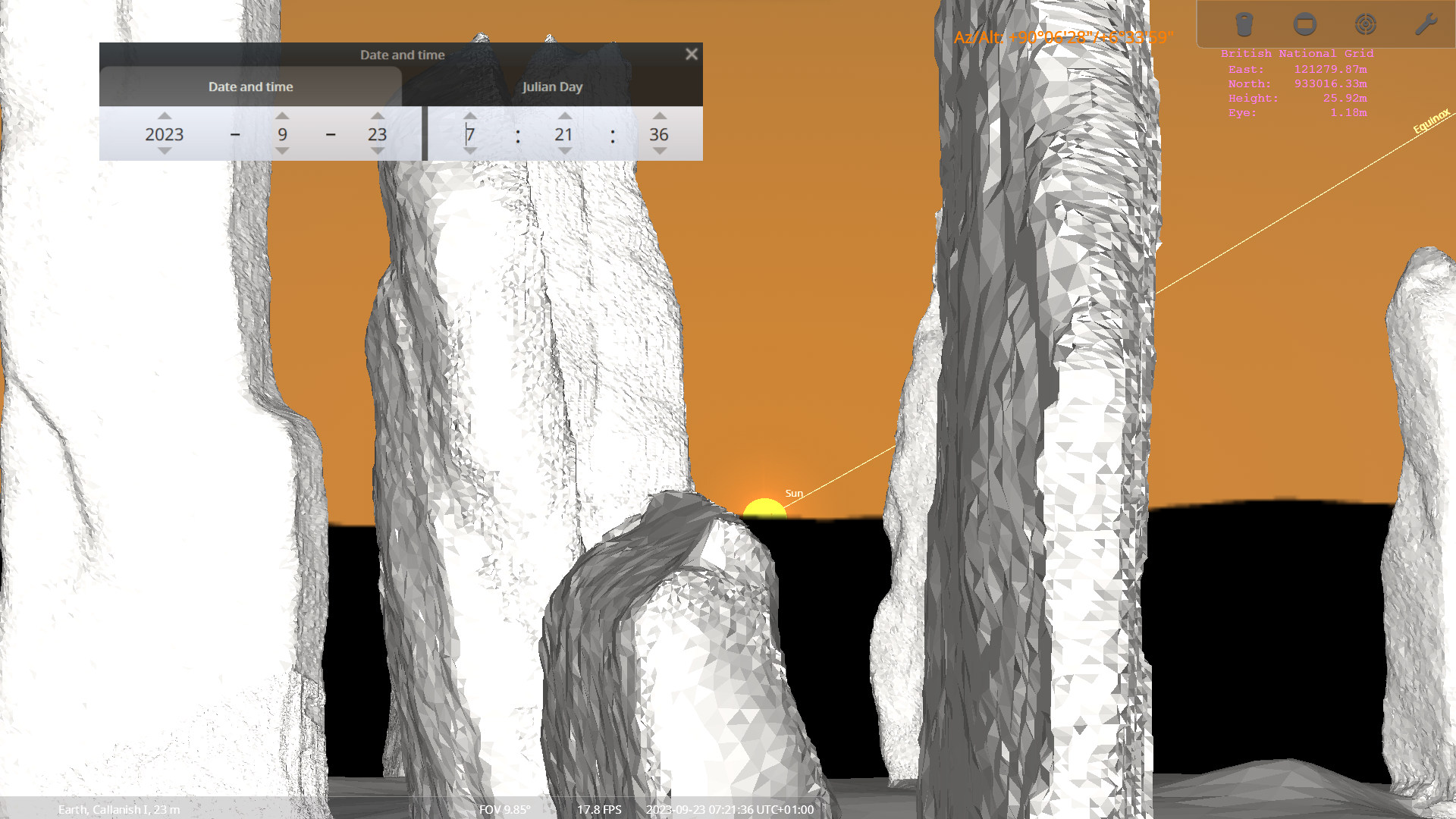
Task: Toggle the sensor frame (CCD) icon
Action: click(x=1304, y=24)
